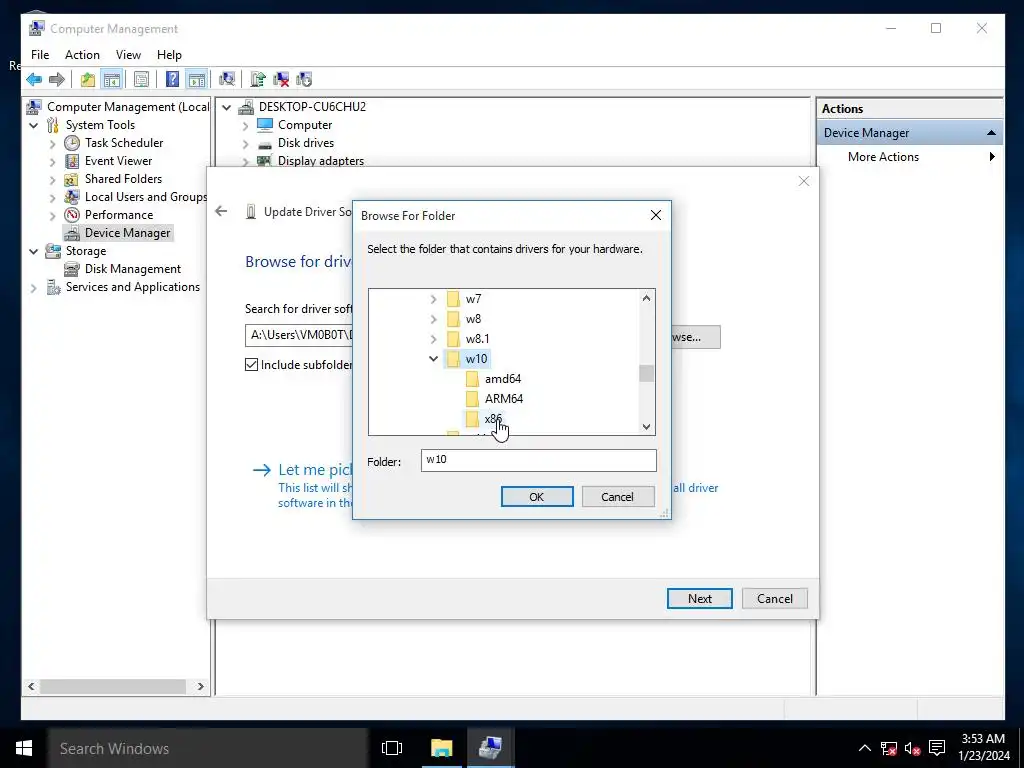This screenshot has height=768, width=1024.
Task: Click the Up One Level folder icon
Action: tap(88, 80)
